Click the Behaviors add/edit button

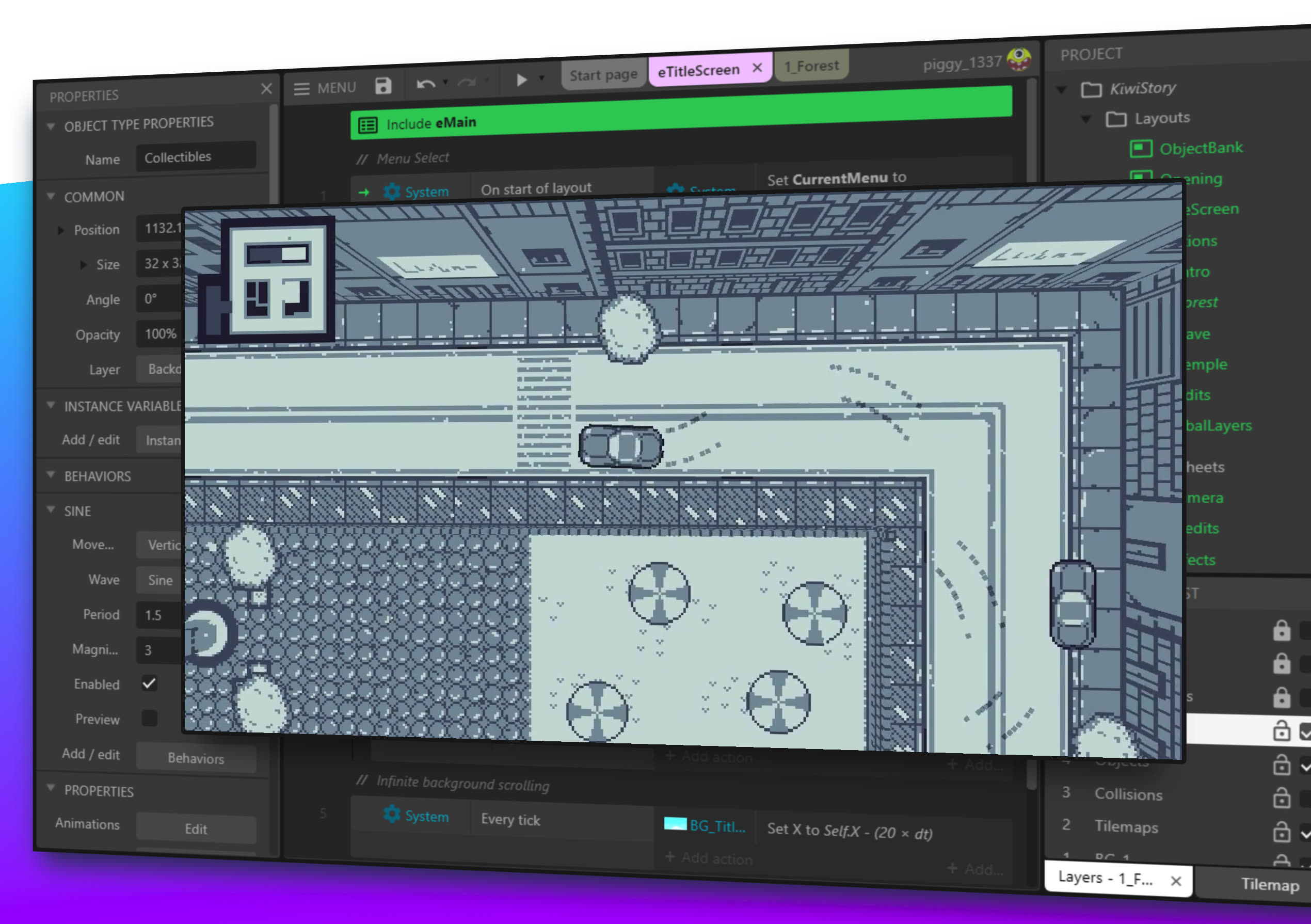pos(196,758)
